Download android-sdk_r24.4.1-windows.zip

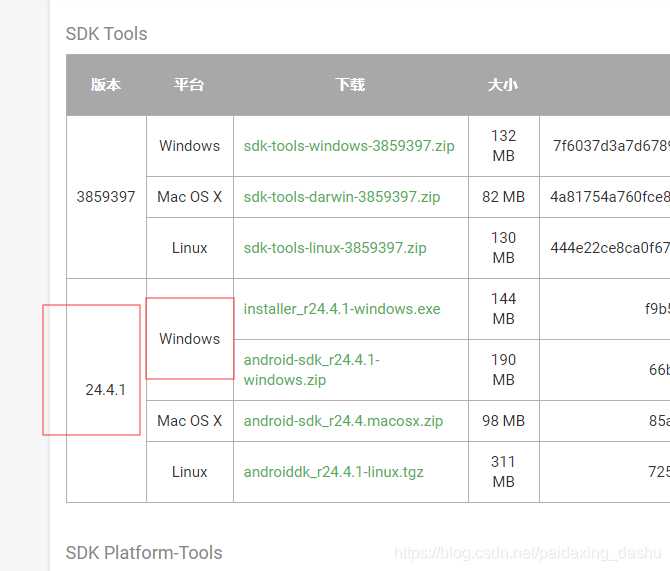point(311,370)
